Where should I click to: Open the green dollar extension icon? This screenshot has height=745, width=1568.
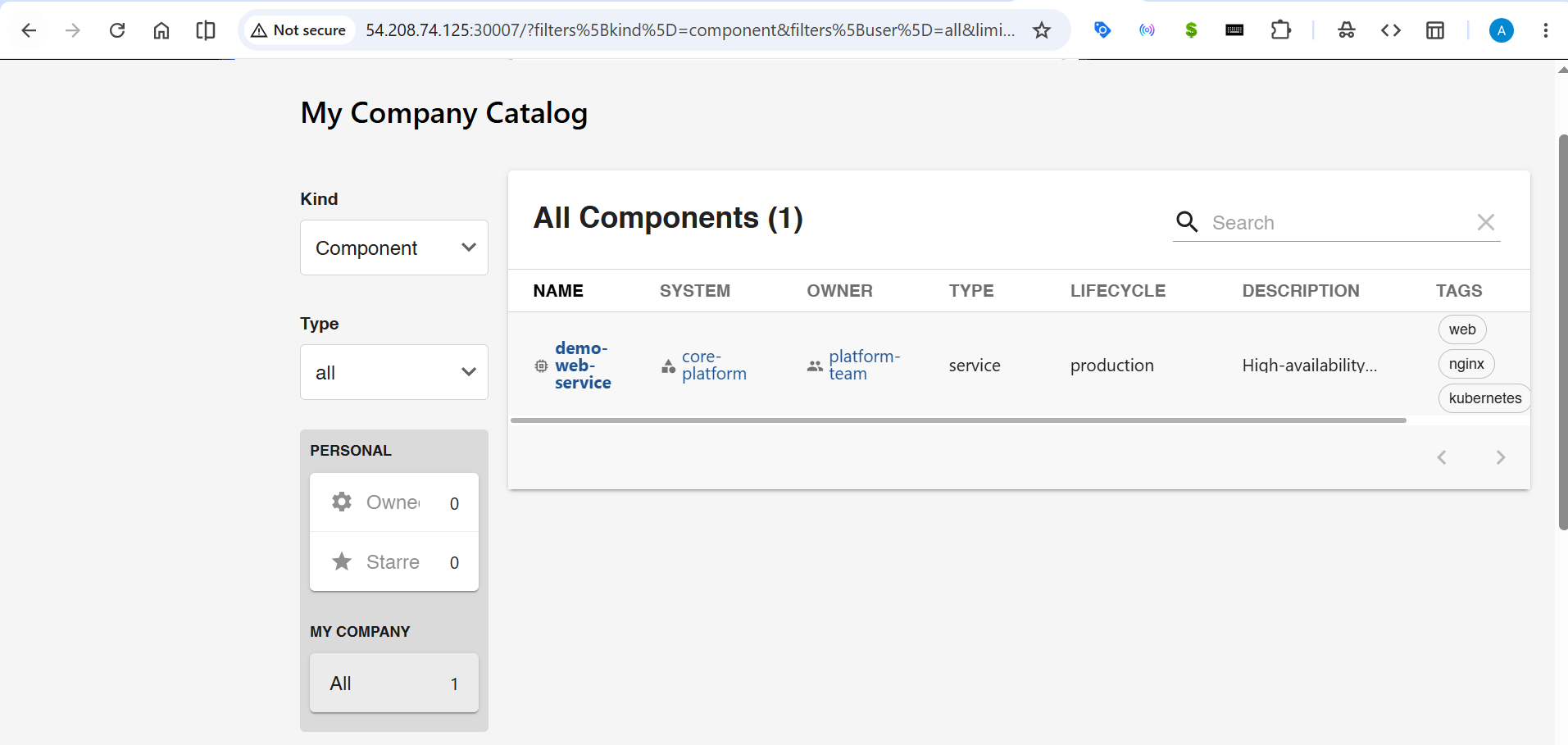(x=1191, y=30)
